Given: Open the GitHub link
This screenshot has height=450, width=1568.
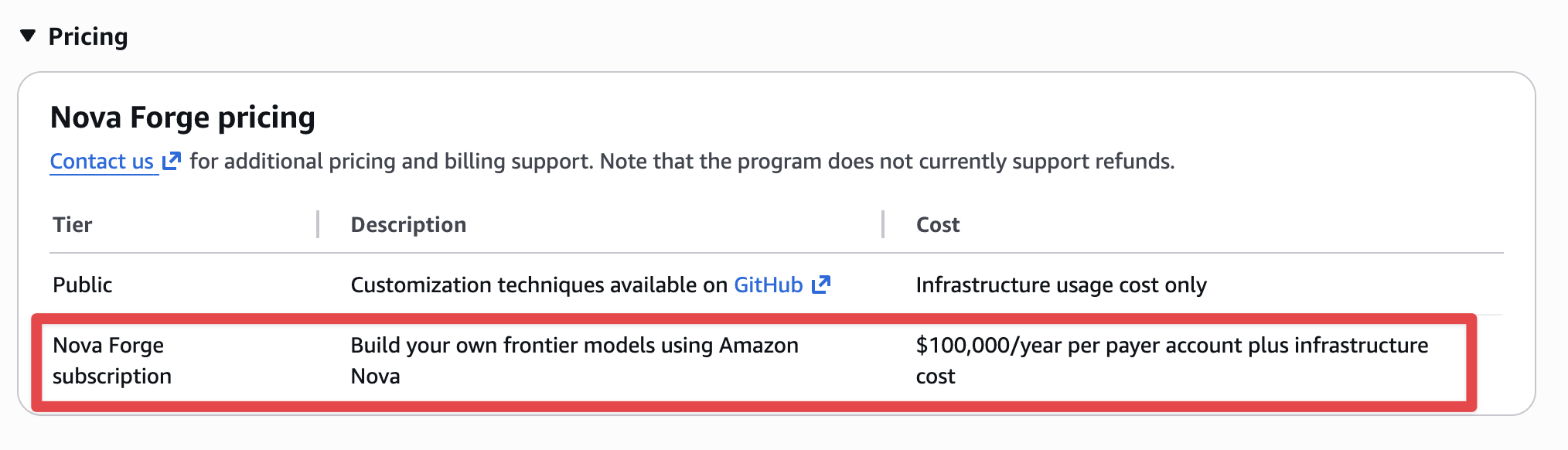Looking at the screenshot, I should click(768, 285).
